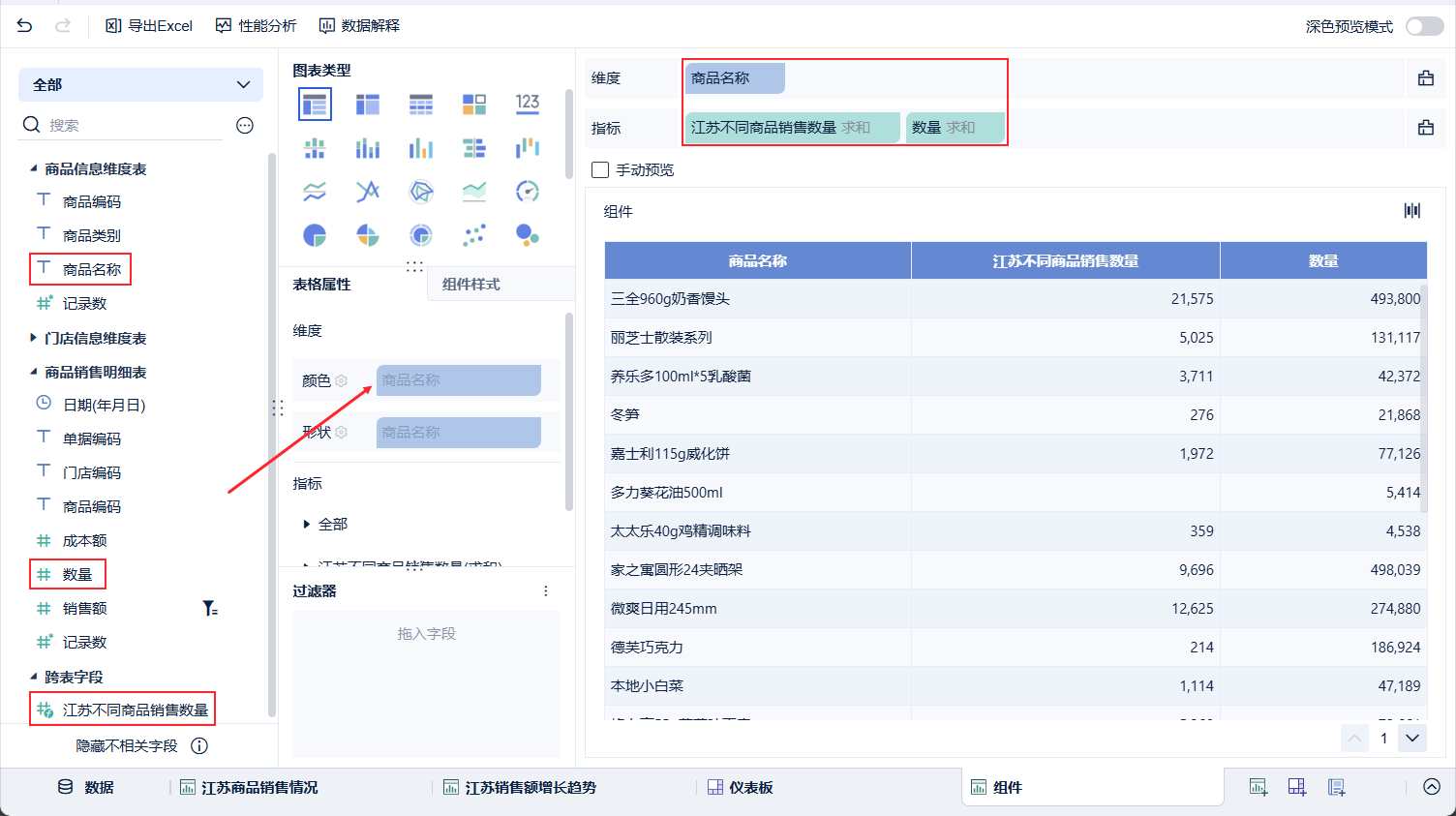
Task: Click the chart type panel scrollbar
Action: click(x=569, y=134)
